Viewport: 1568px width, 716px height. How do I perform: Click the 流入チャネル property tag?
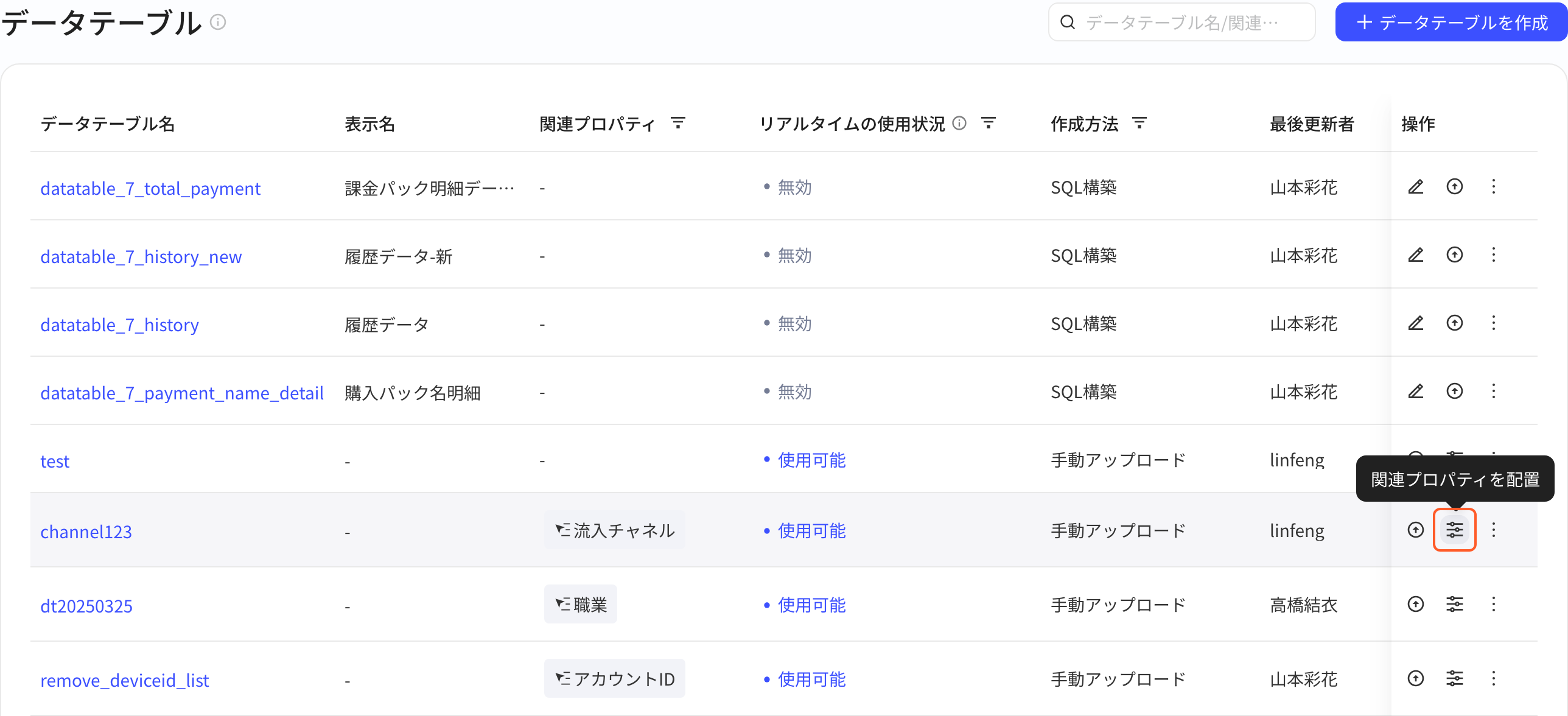pyautogui.click(x=615, y=530)
